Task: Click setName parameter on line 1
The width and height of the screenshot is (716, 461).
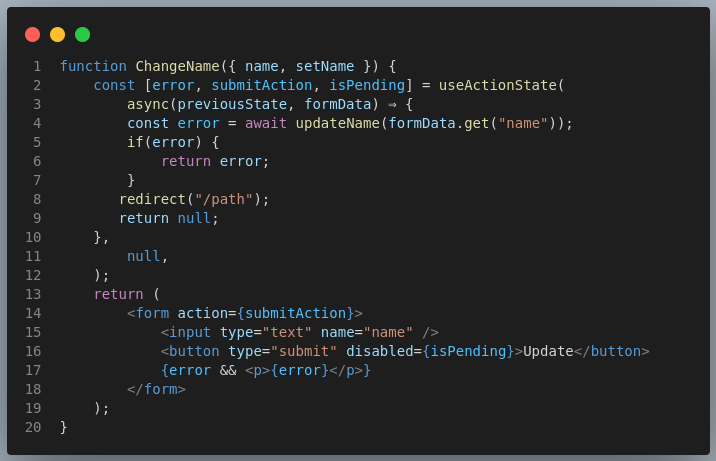Action: 325,66
